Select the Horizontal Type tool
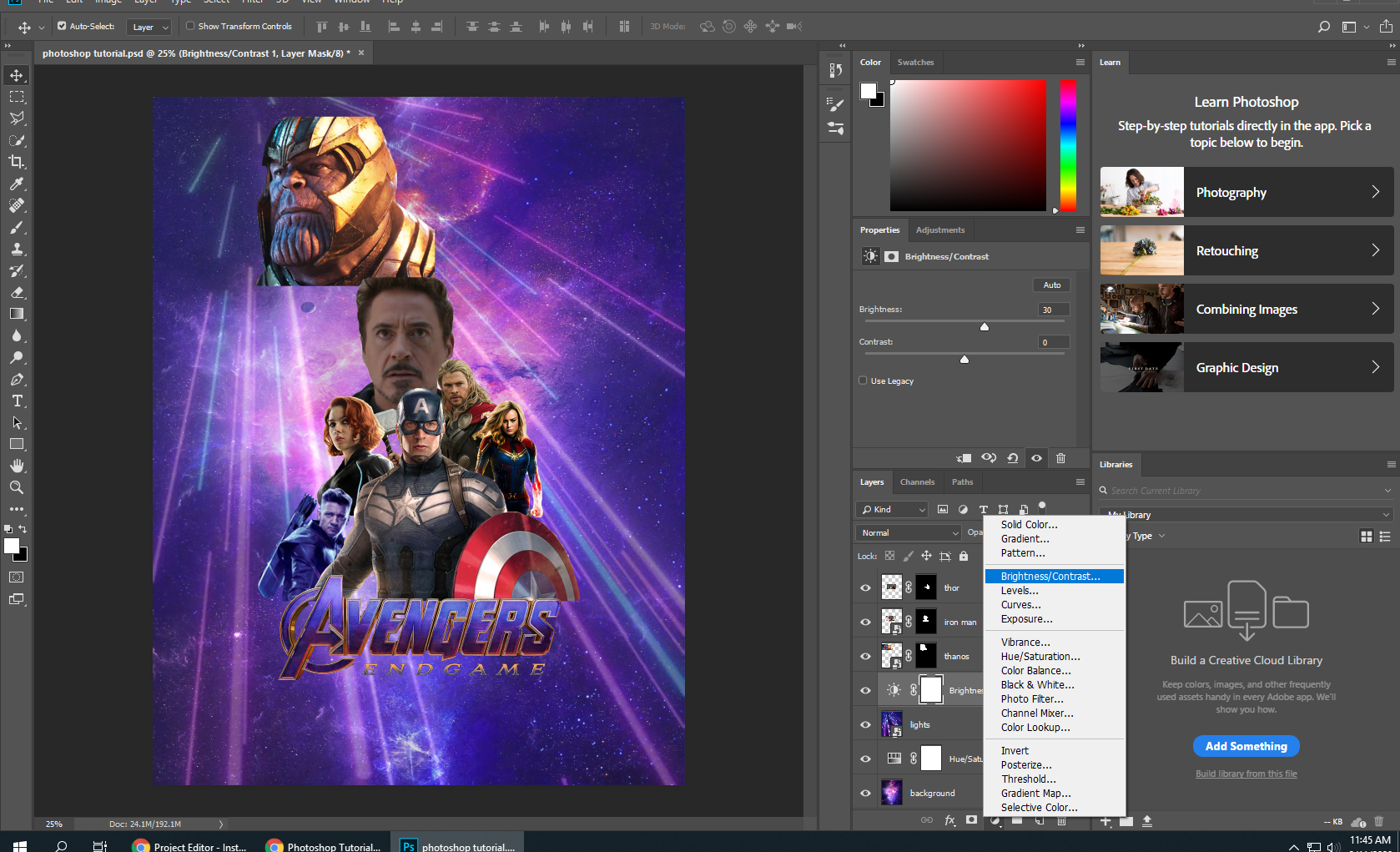Screen dimensions: 1400x852 coord(17,401)
